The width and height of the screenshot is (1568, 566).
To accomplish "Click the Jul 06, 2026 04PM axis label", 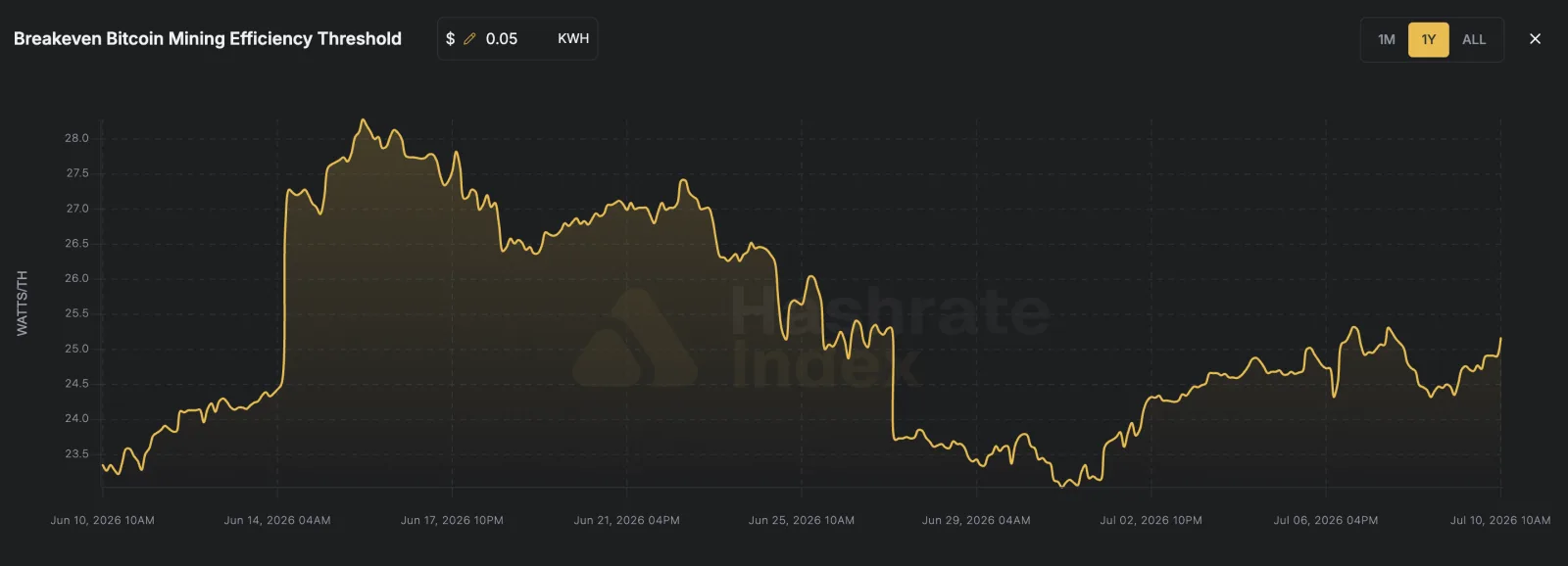I will coord(1326,520).
